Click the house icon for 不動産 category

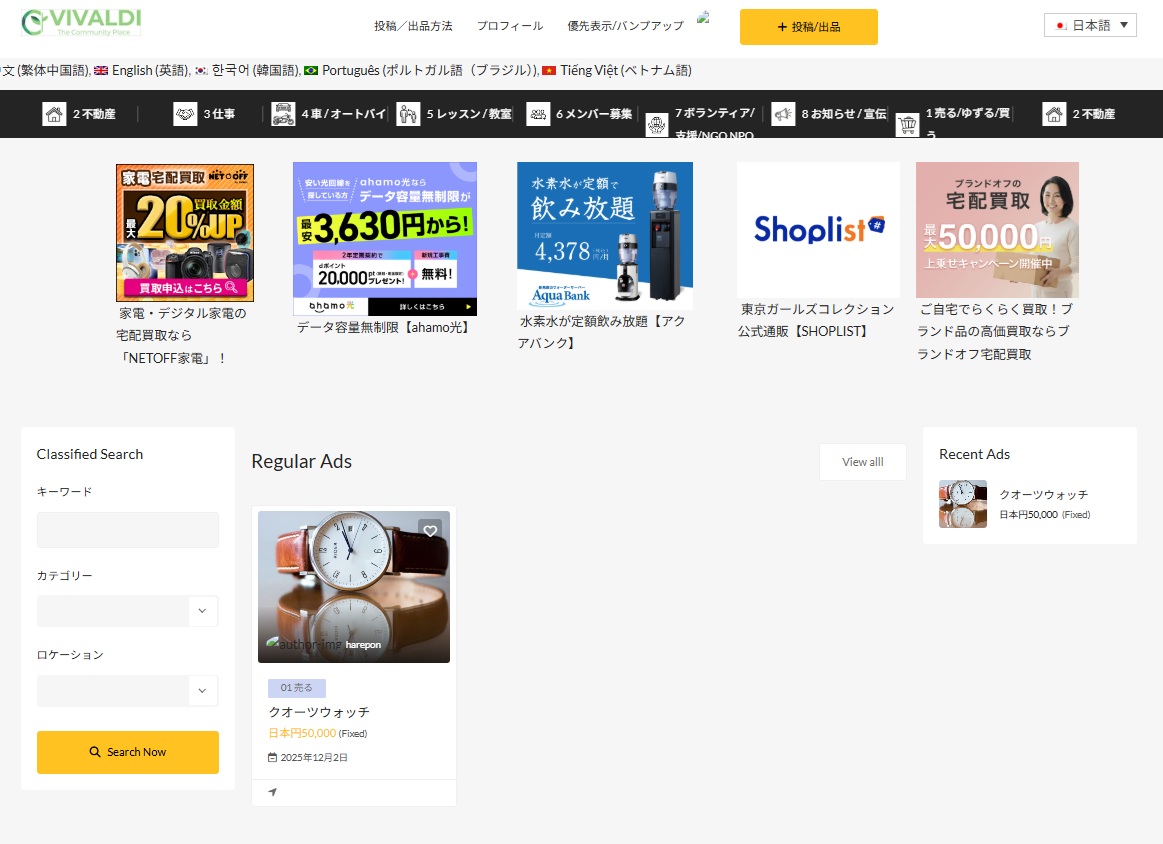click(x=54, y=114)
